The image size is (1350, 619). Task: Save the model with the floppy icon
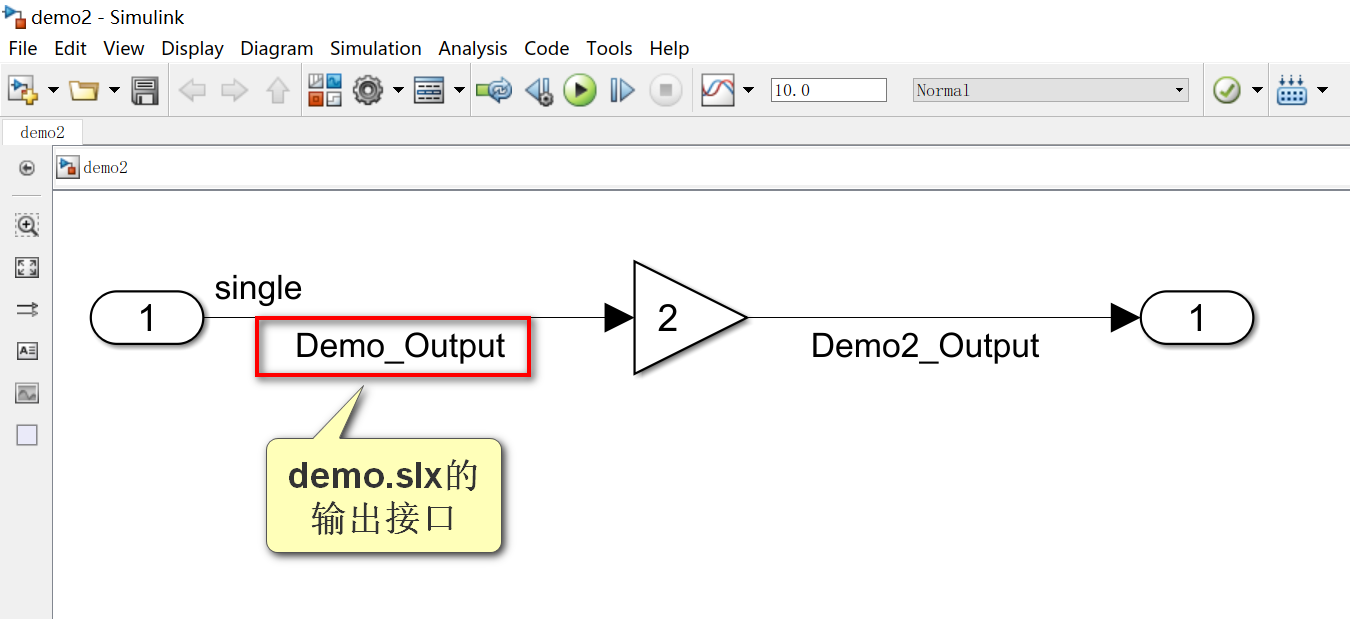click(146, 91)
